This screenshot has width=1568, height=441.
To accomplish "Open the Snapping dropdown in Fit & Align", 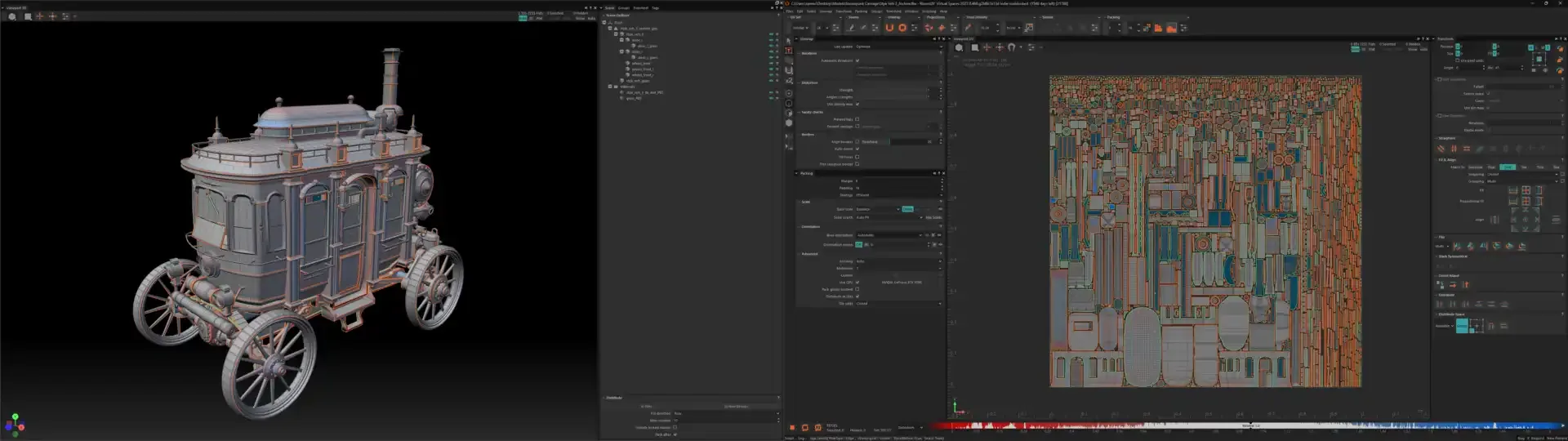I will coord(1522,174).
